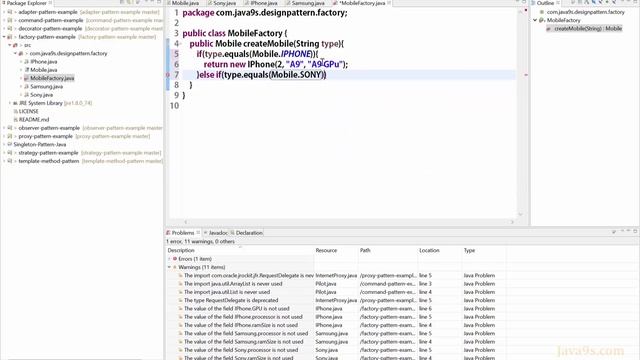Collapse the Warnings (11 items) group

tap(169, 267)
